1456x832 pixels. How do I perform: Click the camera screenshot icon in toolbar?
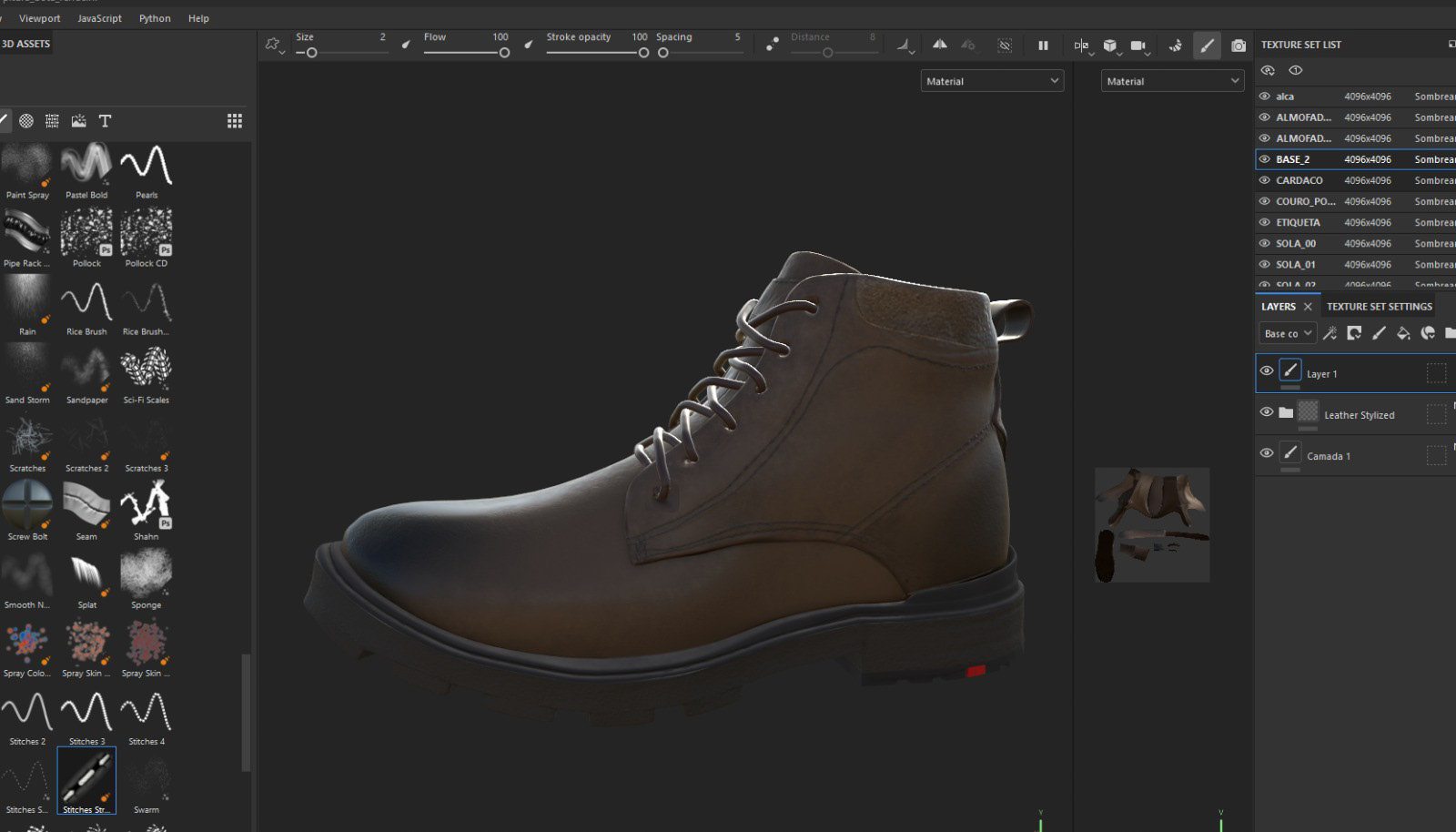point(1238,46)
